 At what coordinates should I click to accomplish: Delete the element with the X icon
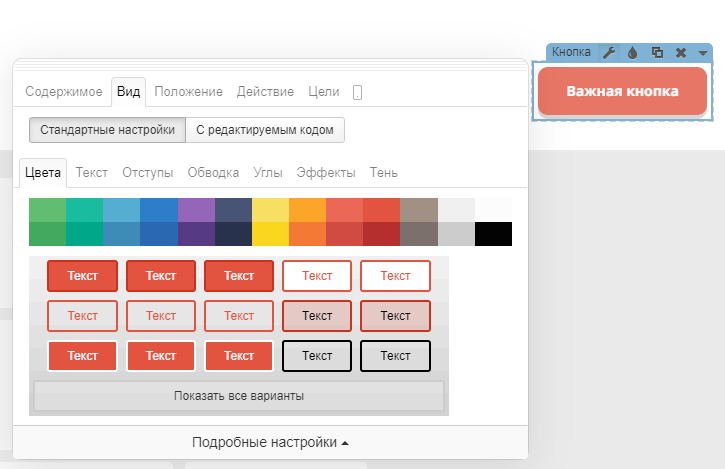(681, 52)
